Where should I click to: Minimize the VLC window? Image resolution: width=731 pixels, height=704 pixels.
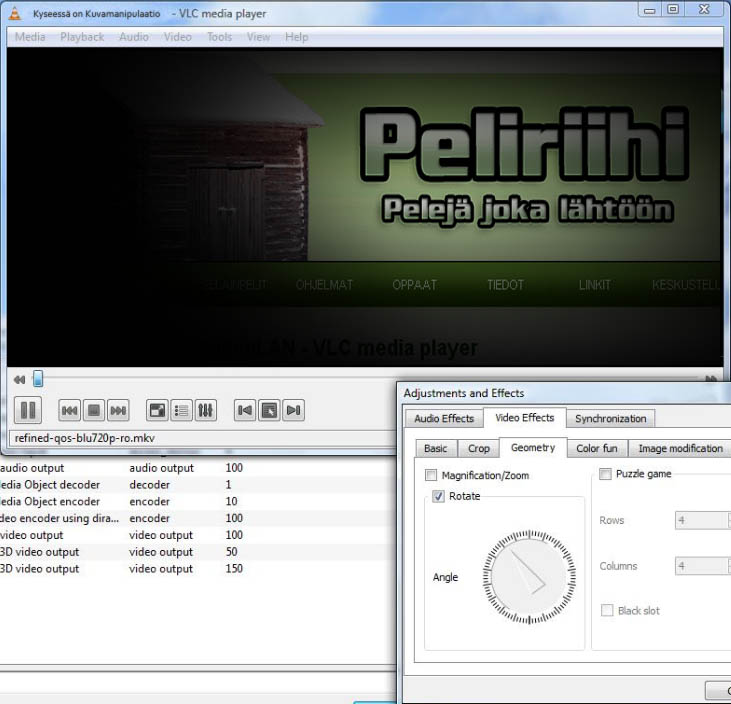[649, 10]
